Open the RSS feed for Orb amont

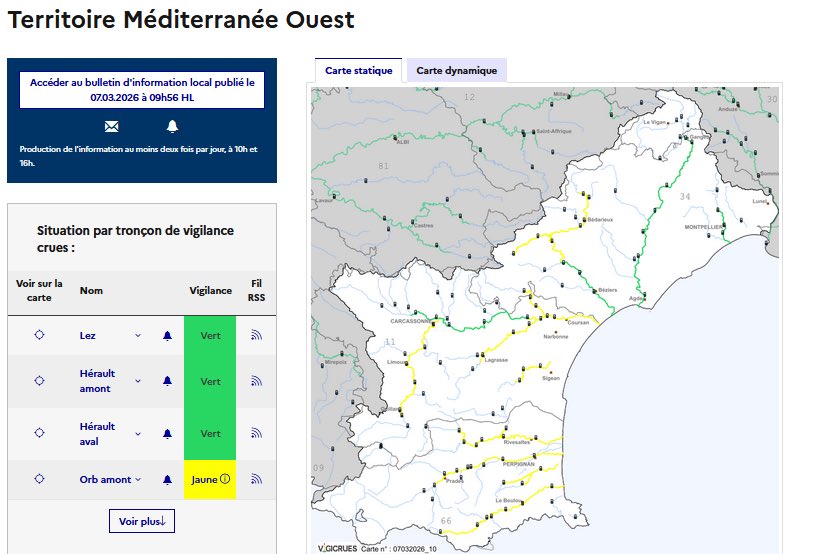[x=256, y=479]
